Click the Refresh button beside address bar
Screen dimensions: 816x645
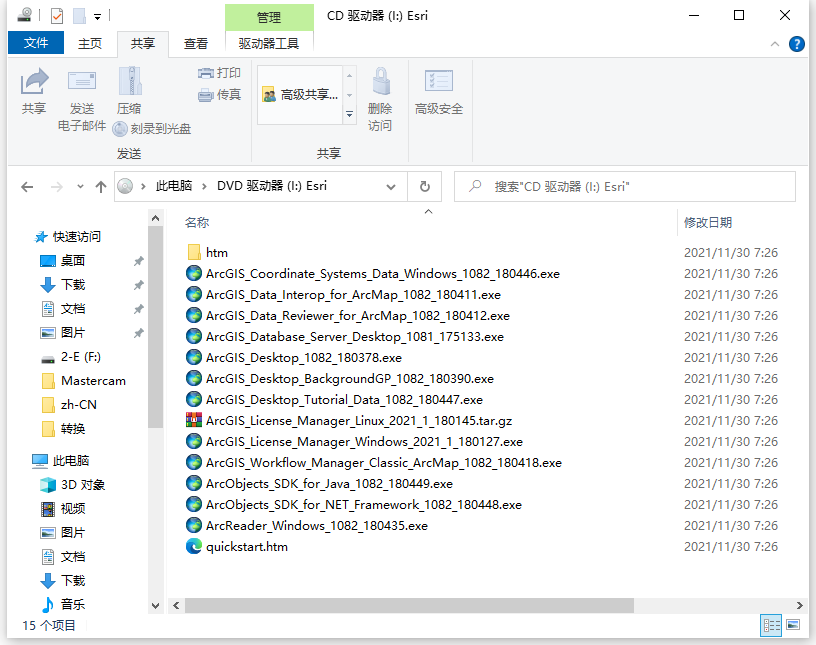click(425, 186)
